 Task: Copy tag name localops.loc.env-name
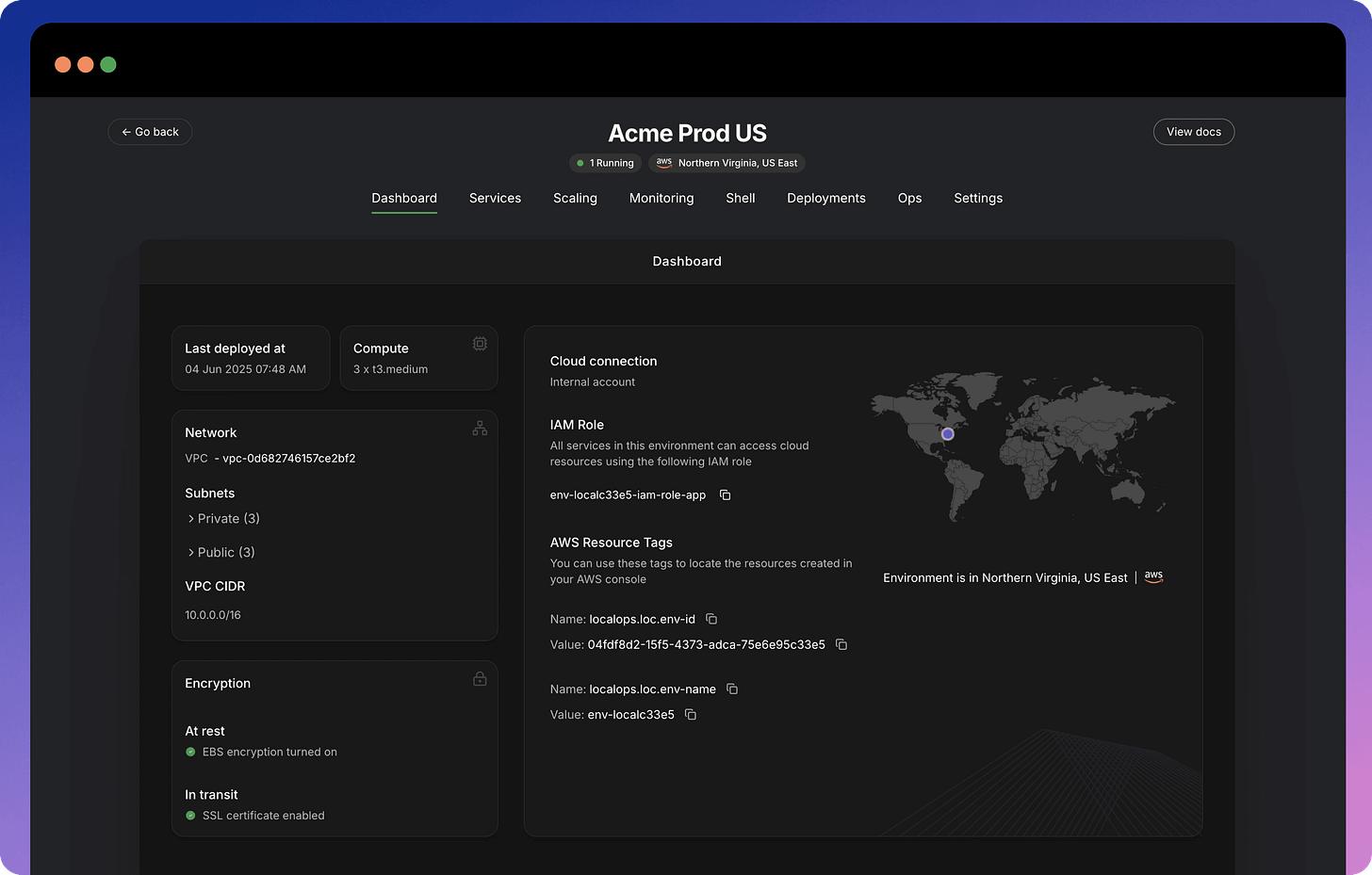click(732, 689)
